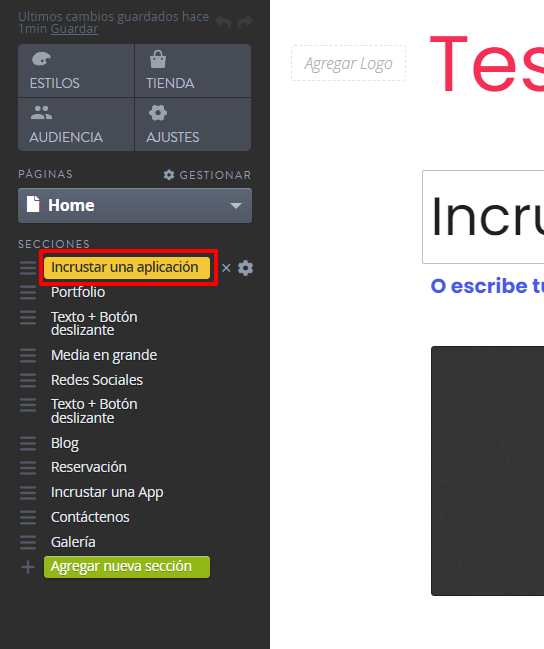Select the Incrustar una App section
Viewport: 544px width, 649px height.
107,492
